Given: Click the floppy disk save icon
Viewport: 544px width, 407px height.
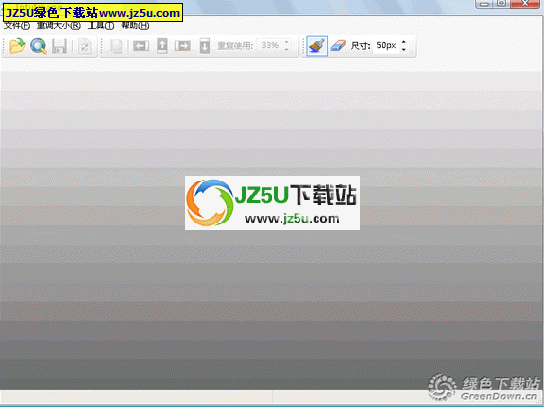Looking at the screenshot, I should pyautogui.click(x=59, y=46).
